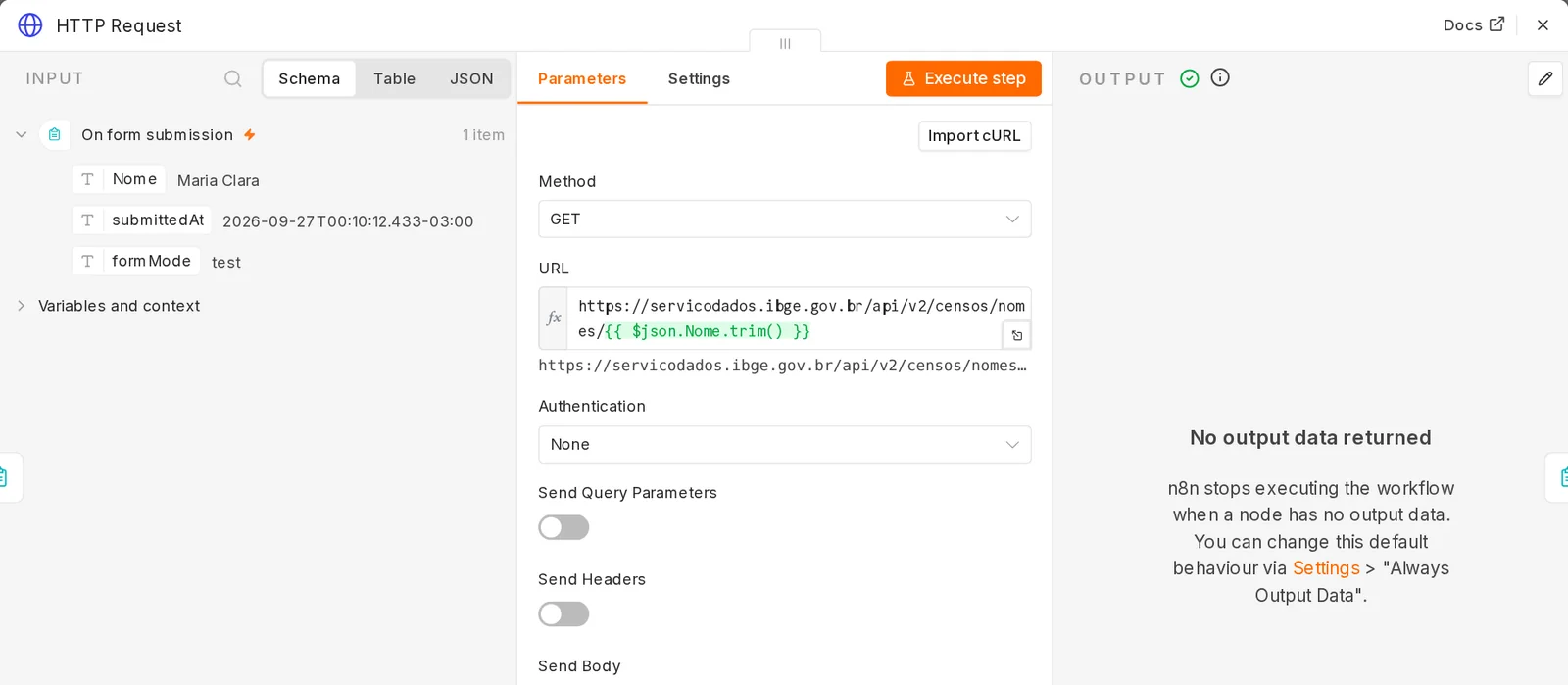
Task: Click the Execute step button
Action: click(x=963, y=78)
